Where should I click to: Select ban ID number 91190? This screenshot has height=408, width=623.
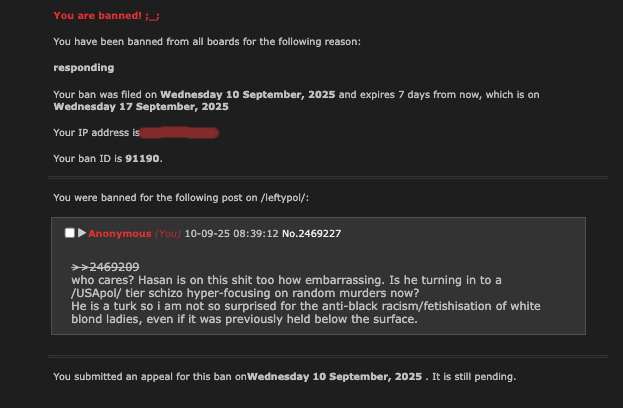142,159
